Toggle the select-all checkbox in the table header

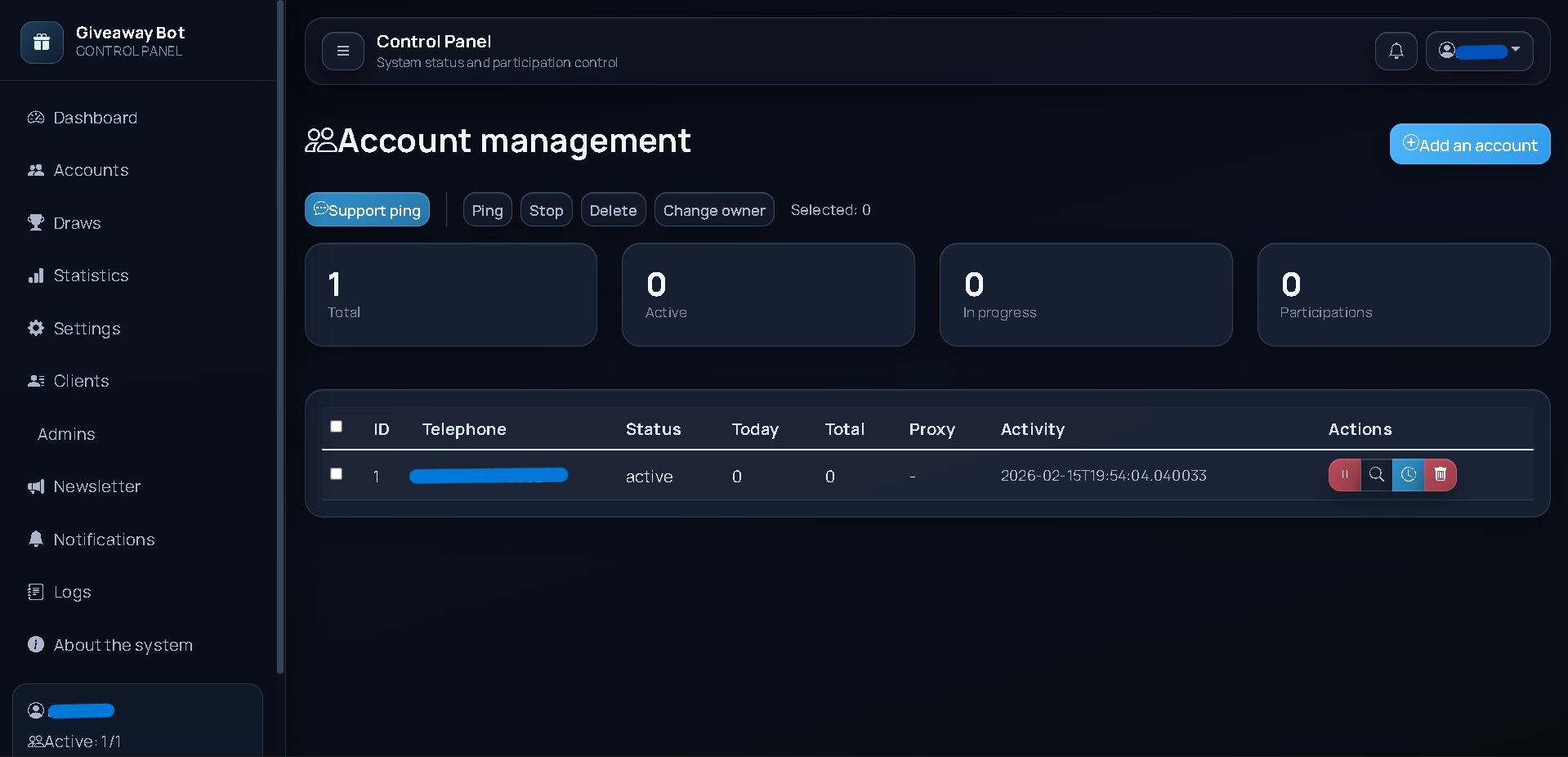(336, 427)
